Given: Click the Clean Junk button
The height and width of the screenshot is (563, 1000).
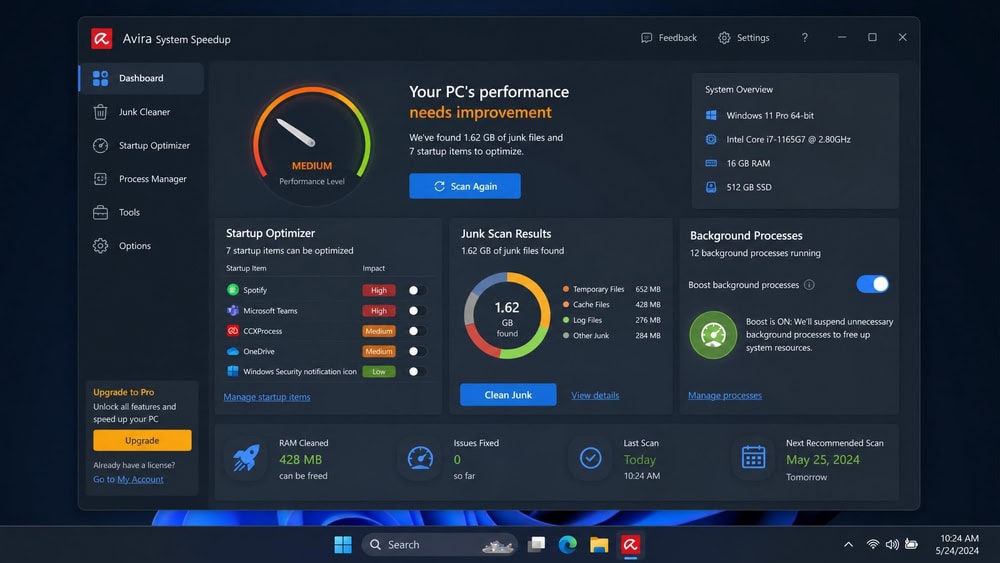Looking at the screenshot, I should pyautogui.click(x=508, y=395).
